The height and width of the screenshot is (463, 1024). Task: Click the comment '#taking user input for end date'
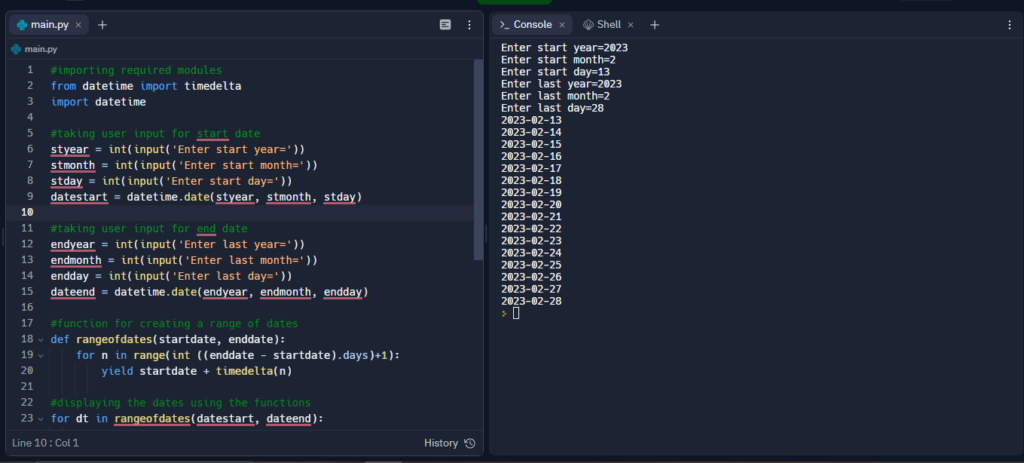(149, 229)
